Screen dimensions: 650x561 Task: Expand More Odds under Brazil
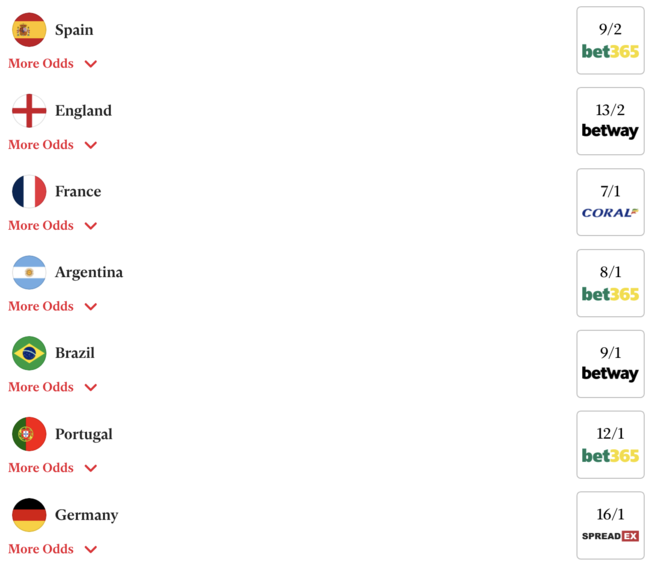point(52,387)
